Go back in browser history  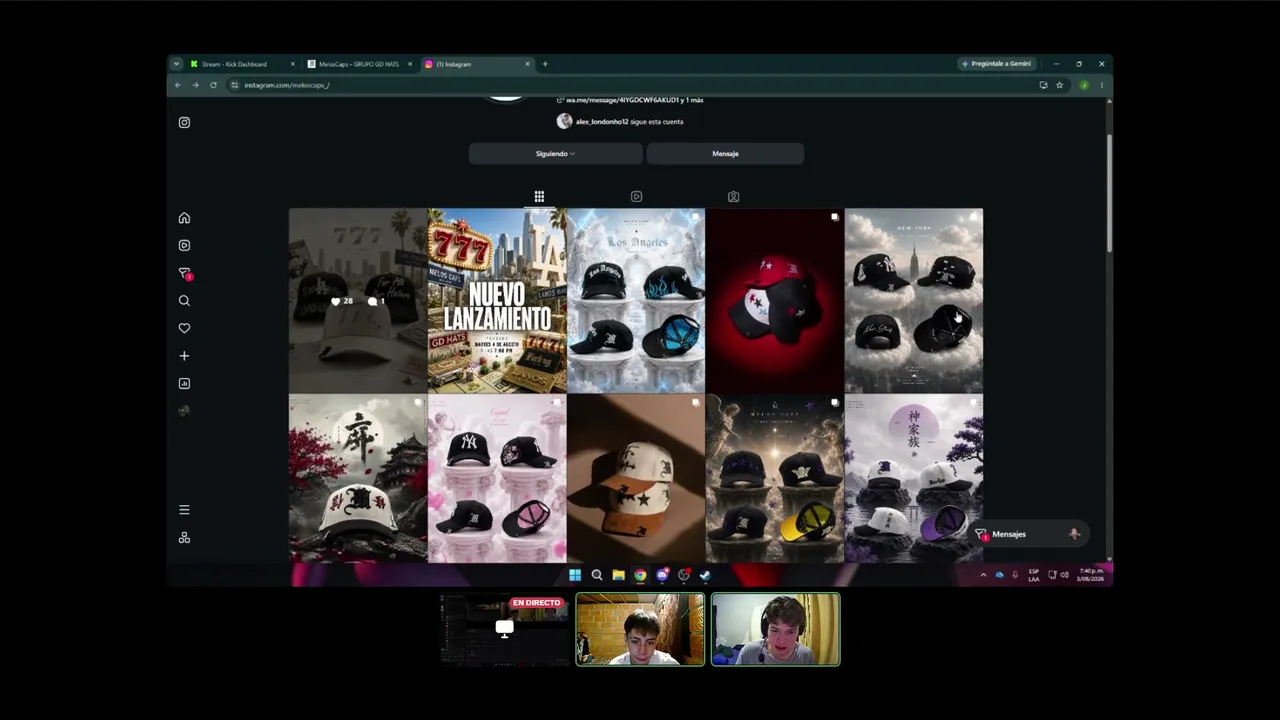coord(178,85)
